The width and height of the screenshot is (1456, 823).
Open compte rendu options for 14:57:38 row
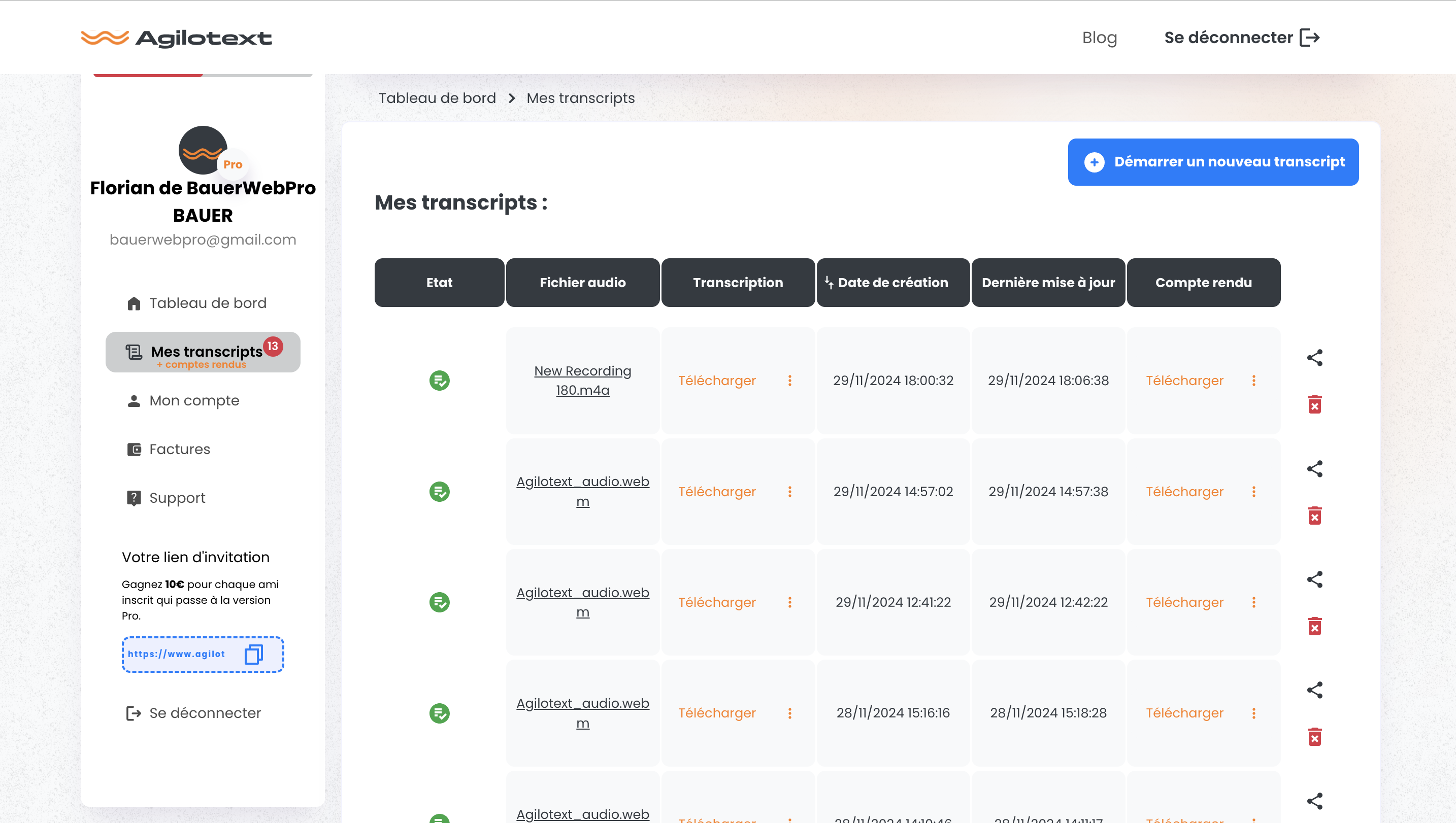(1253, 492)
